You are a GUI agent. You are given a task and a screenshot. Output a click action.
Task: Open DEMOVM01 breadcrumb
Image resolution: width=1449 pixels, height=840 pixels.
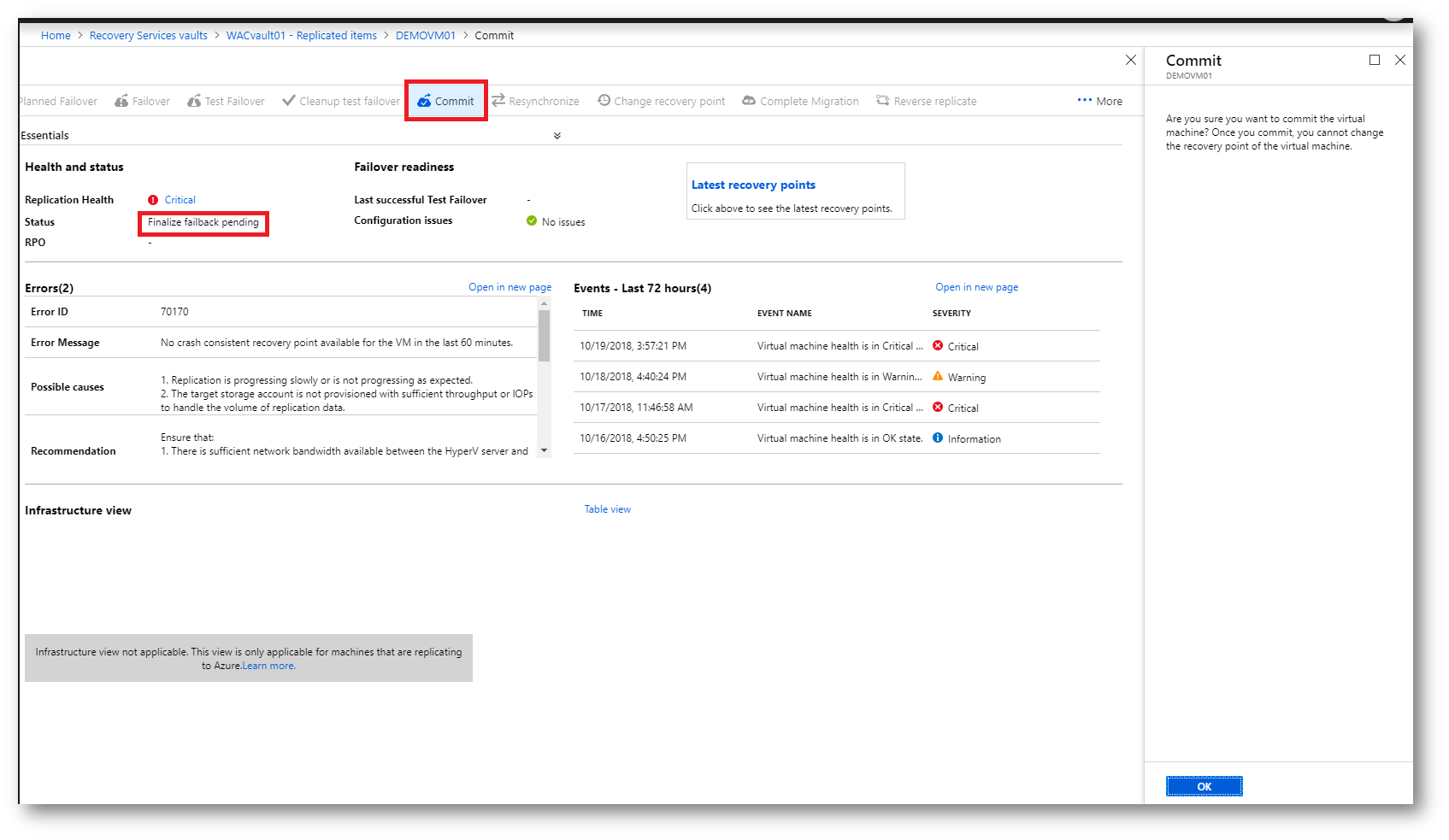(426, 35)
